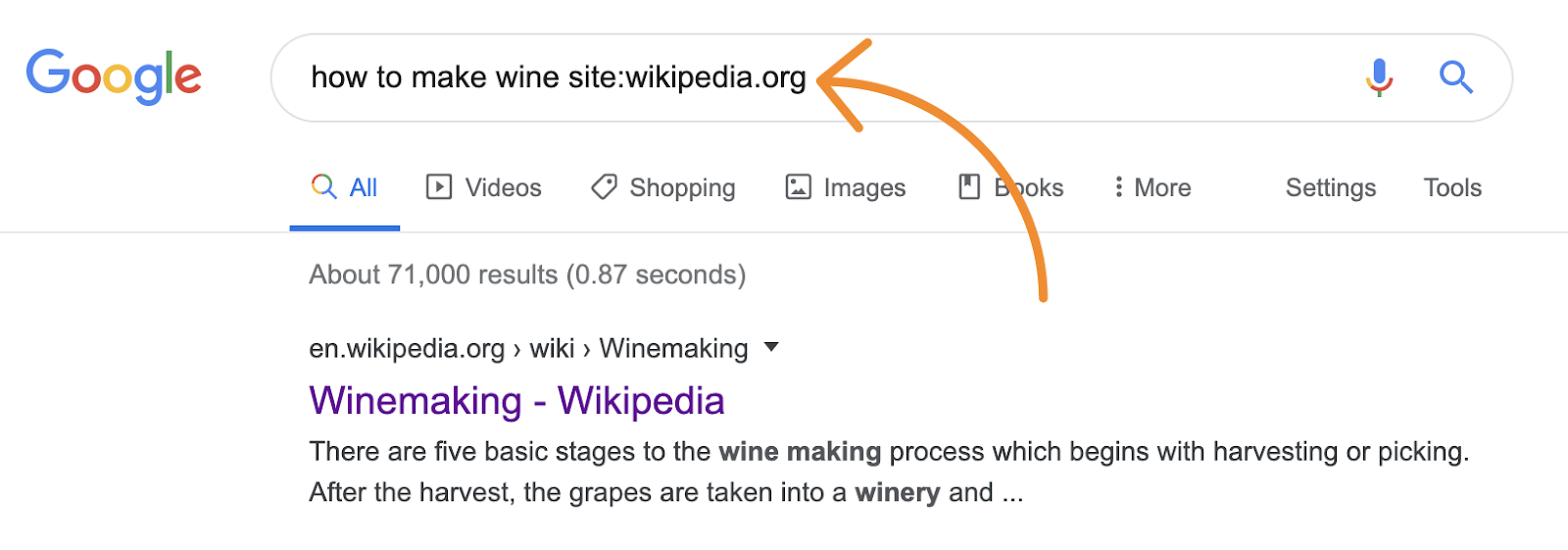
Task: Open the More search categories menu
Action: 1152,187
